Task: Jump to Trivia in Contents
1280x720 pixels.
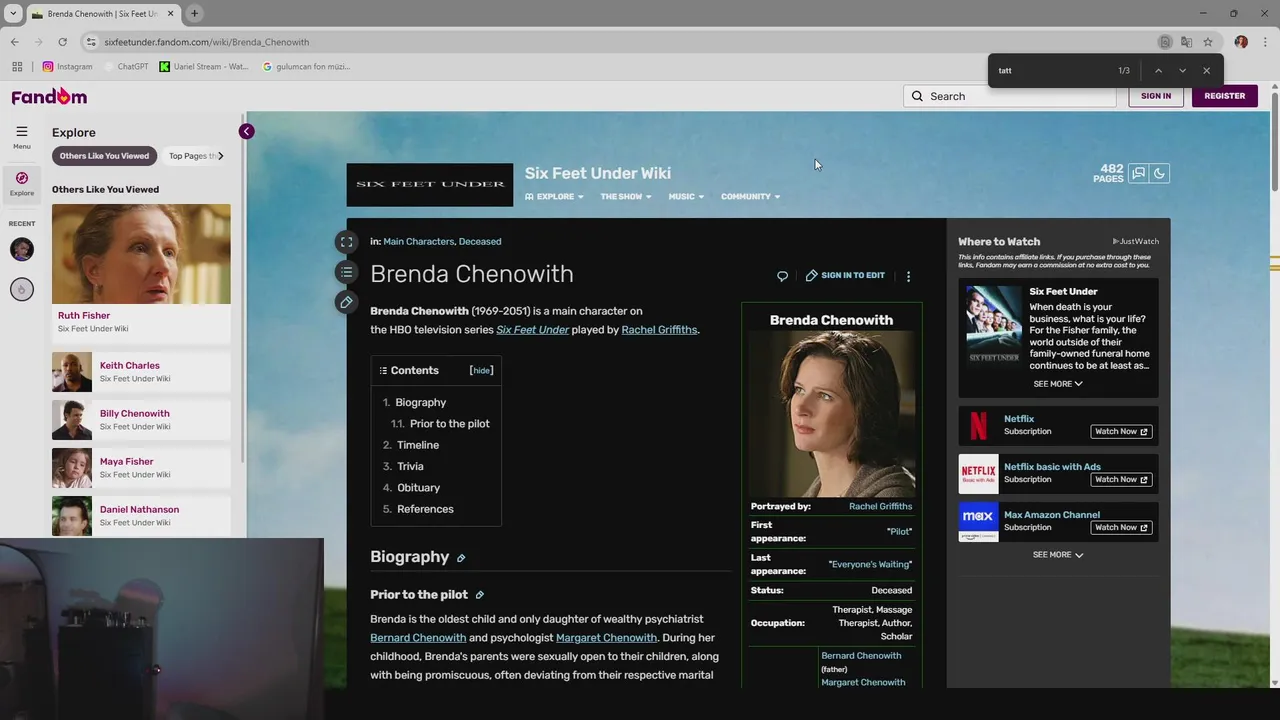Action: click(410, 467)
